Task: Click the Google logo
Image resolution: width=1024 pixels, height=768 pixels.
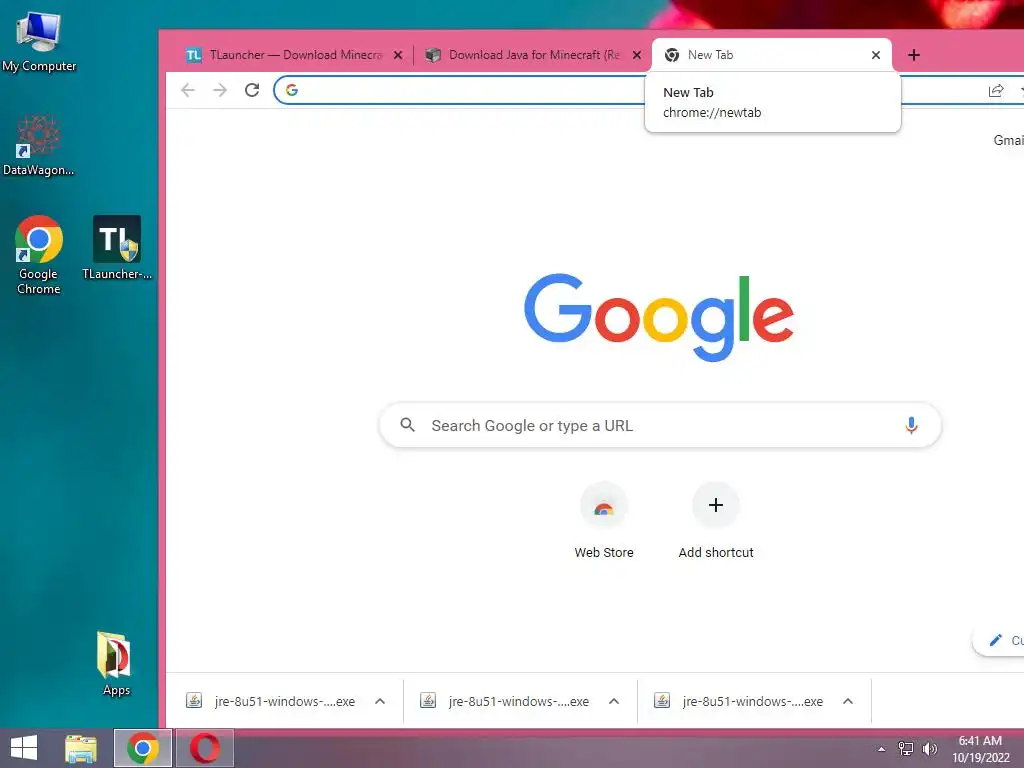Action: (x=659, y=317)
